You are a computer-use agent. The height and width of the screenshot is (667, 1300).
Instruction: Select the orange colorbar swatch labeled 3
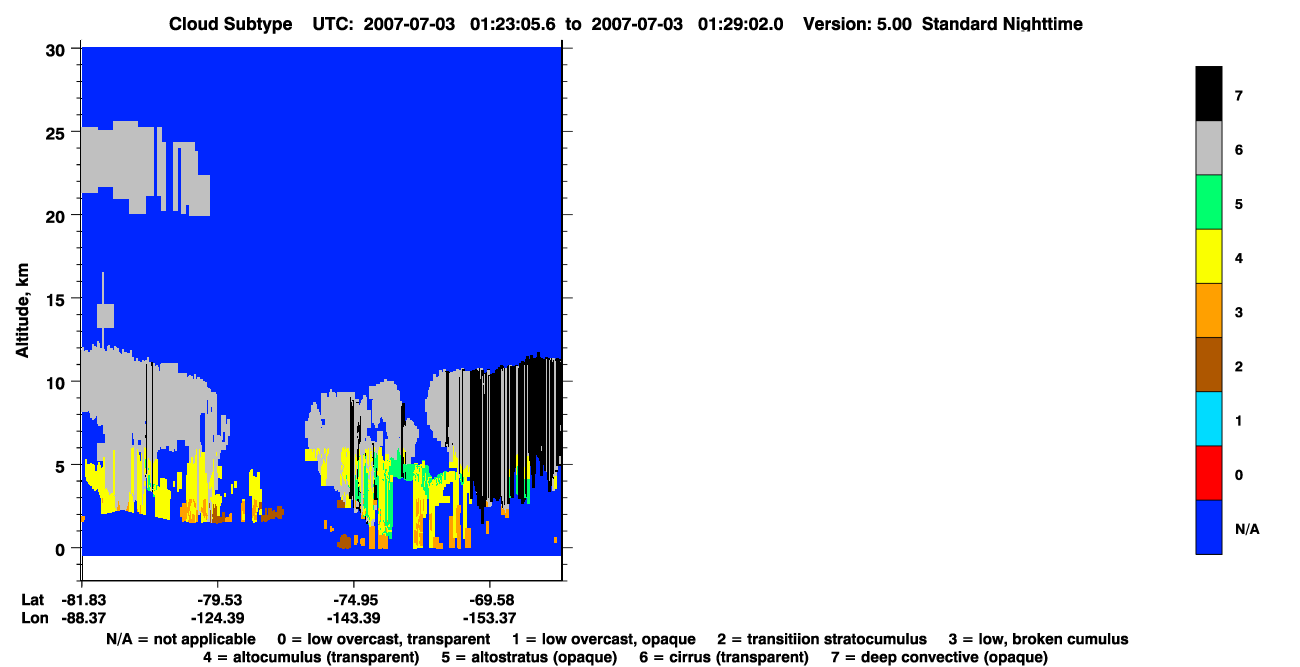coord(1208,310)
